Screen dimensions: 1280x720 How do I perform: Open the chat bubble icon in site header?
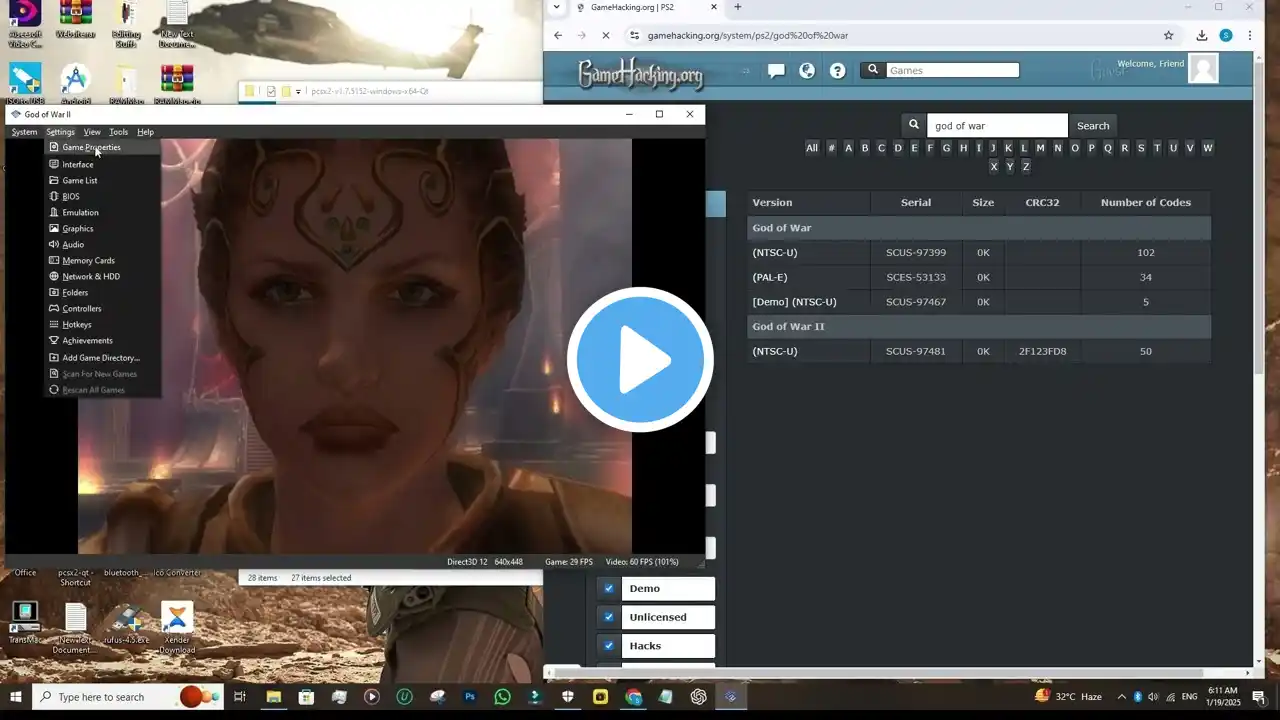click(x=776, y=70)
